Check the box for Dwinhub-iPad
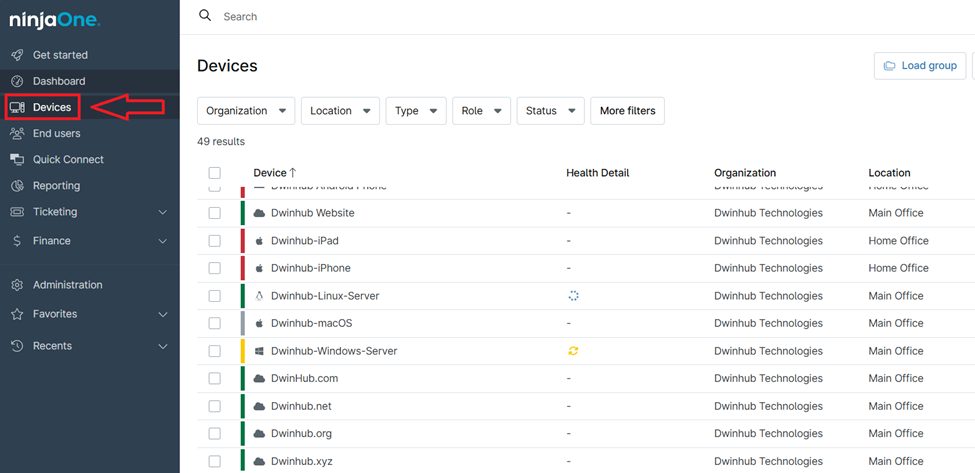This screenshot has height=473, width=975. pos(215,241)
